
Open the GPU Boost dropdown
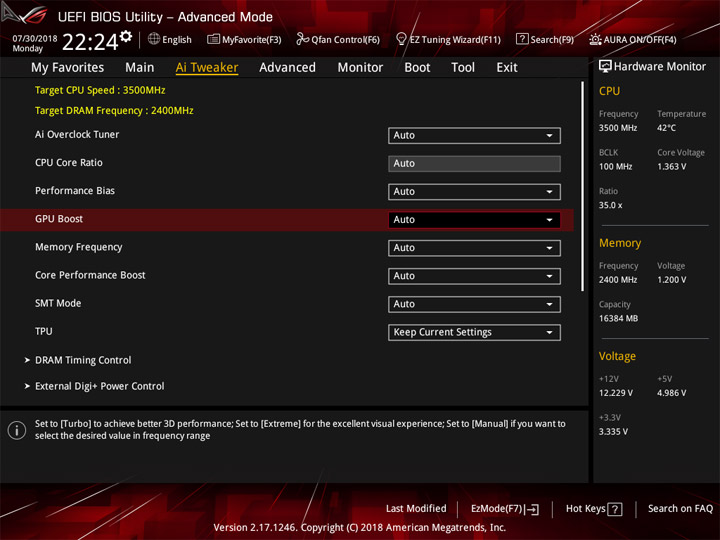[x=474, y=219]
